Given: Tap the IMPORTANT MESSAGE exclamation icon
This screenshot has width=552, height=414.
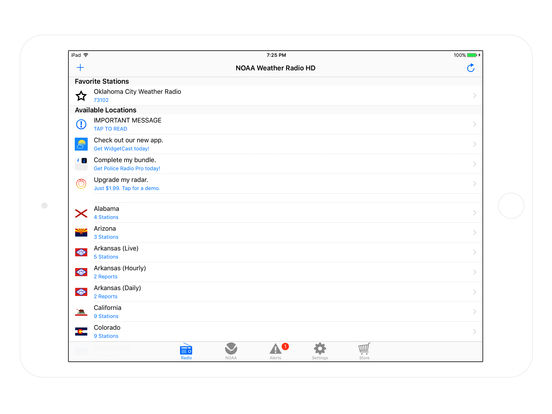Looking at the screenshot, I should point(81,124).
